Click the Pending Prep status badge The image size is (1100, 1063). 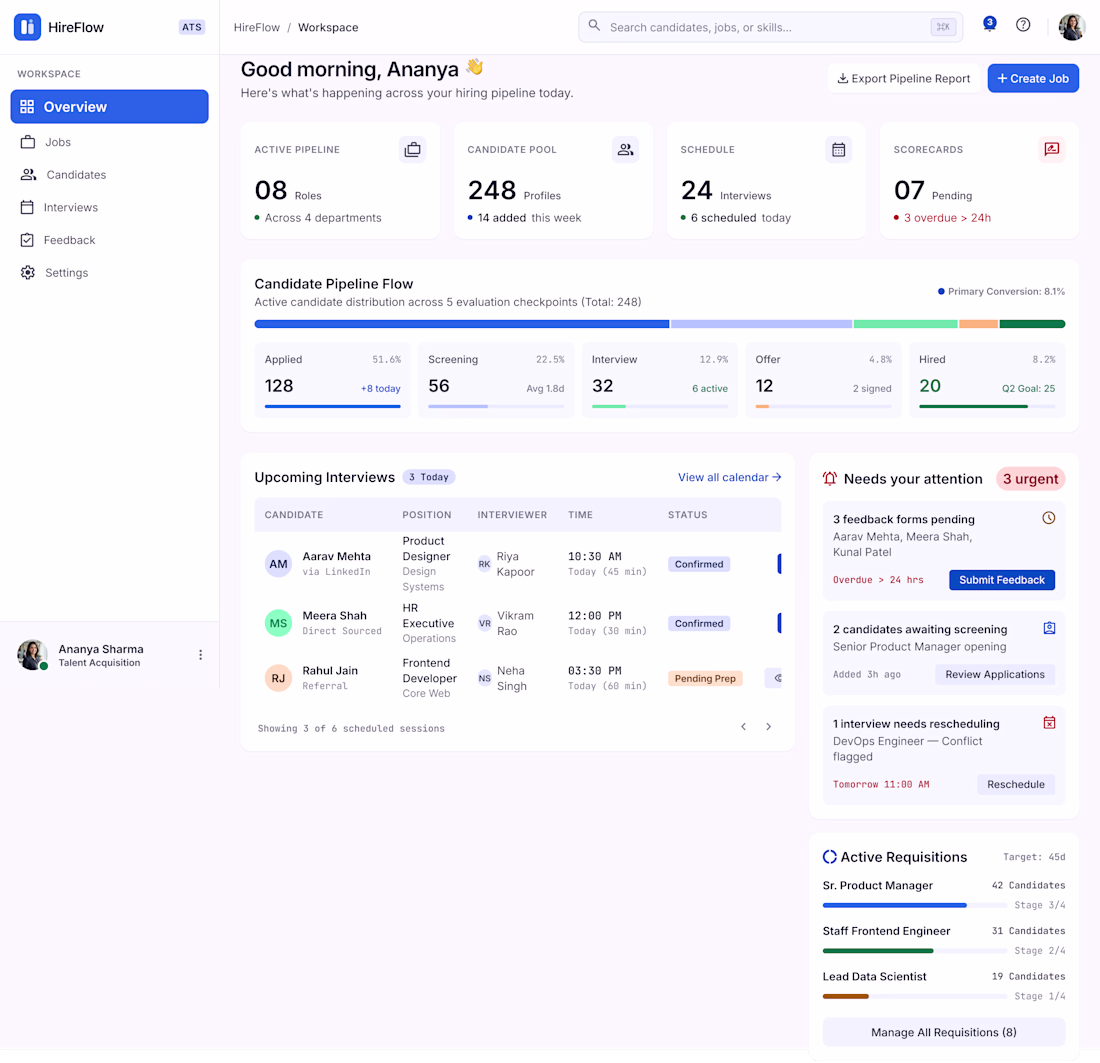(x=705, y=678)
